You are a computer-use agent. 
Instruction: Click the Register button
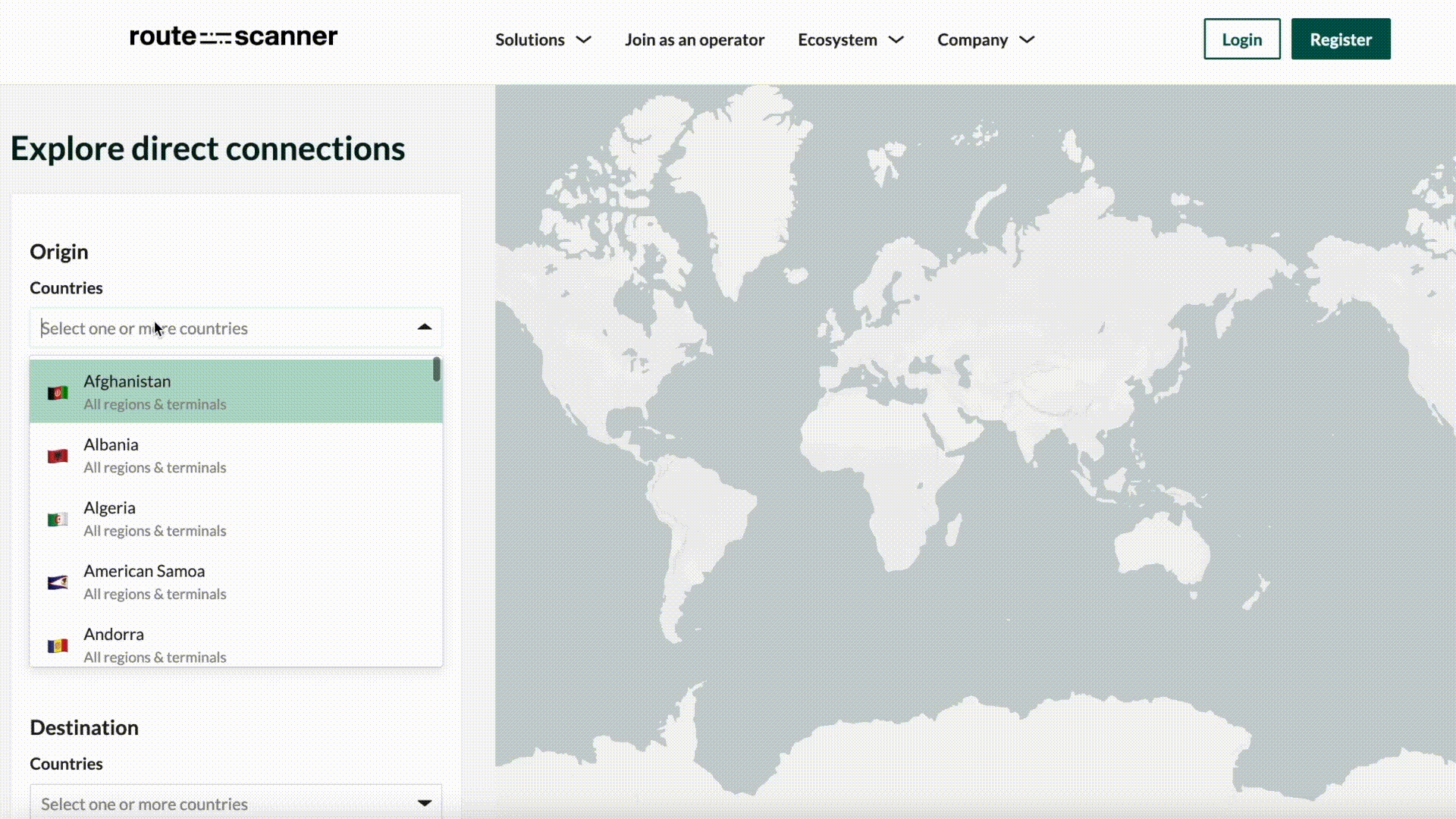(x=1341, y=39)
